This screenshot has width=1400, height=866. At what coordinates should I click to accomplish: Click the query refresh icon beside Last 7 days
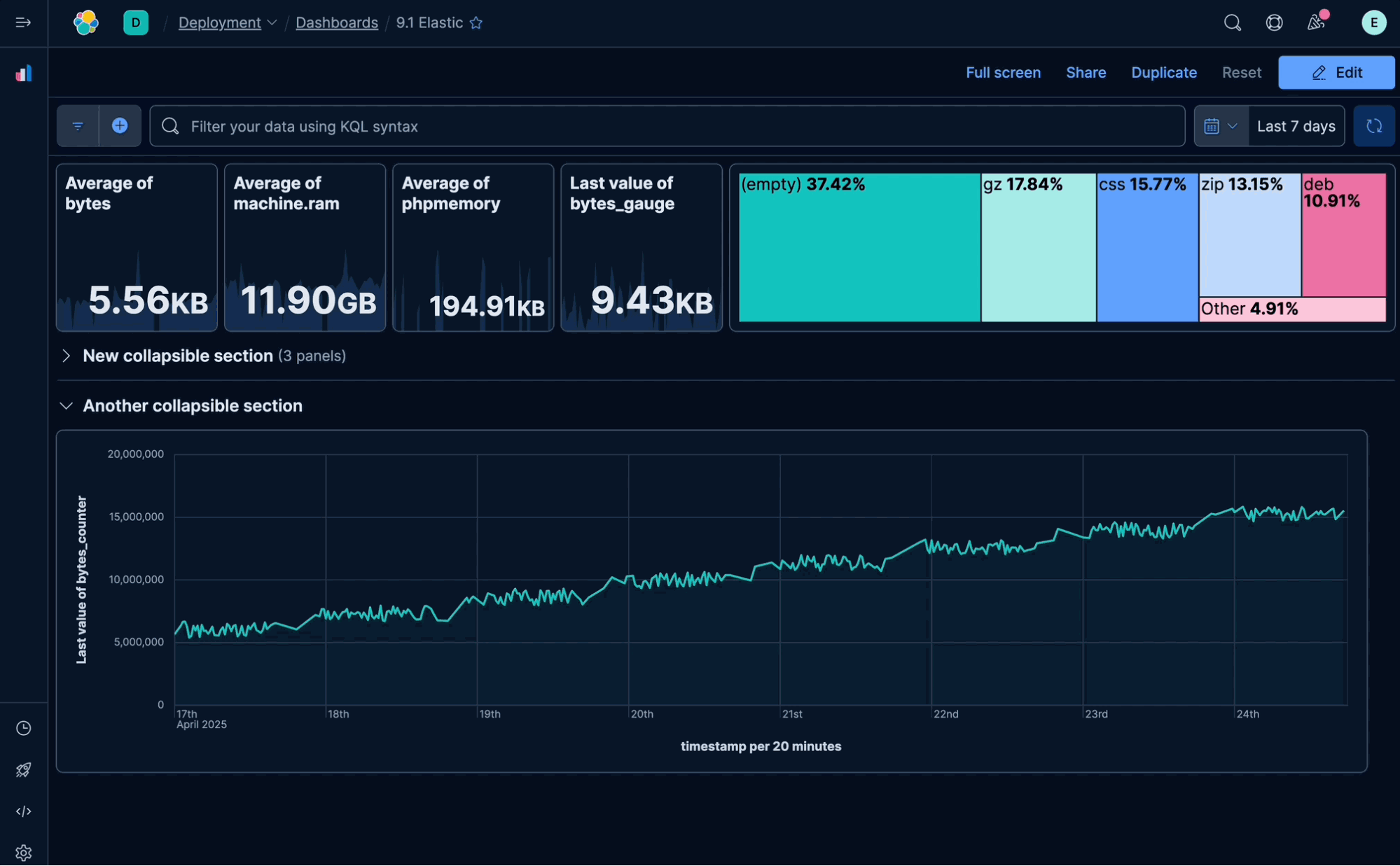[x=1374, y=126]
